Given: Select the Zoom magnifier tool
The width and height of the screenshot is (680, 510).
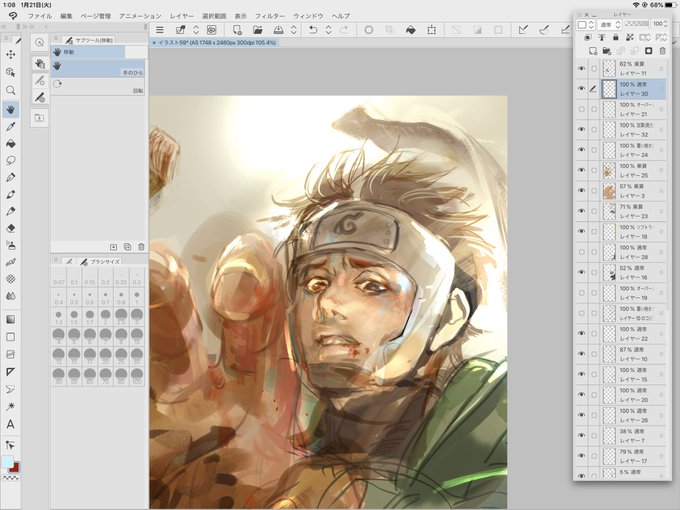Looking at the screenshot, I should 10,90.
